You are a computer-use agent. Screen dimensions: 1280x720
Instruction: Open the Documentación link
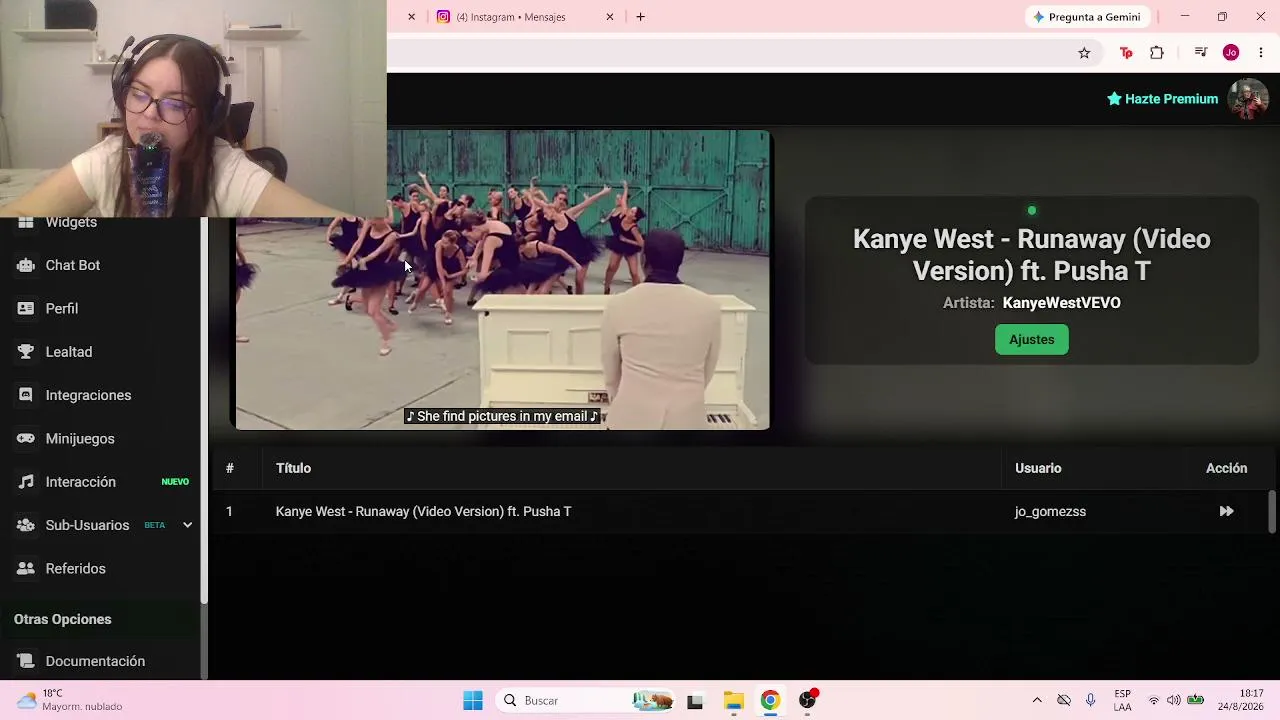pos(95,661)
